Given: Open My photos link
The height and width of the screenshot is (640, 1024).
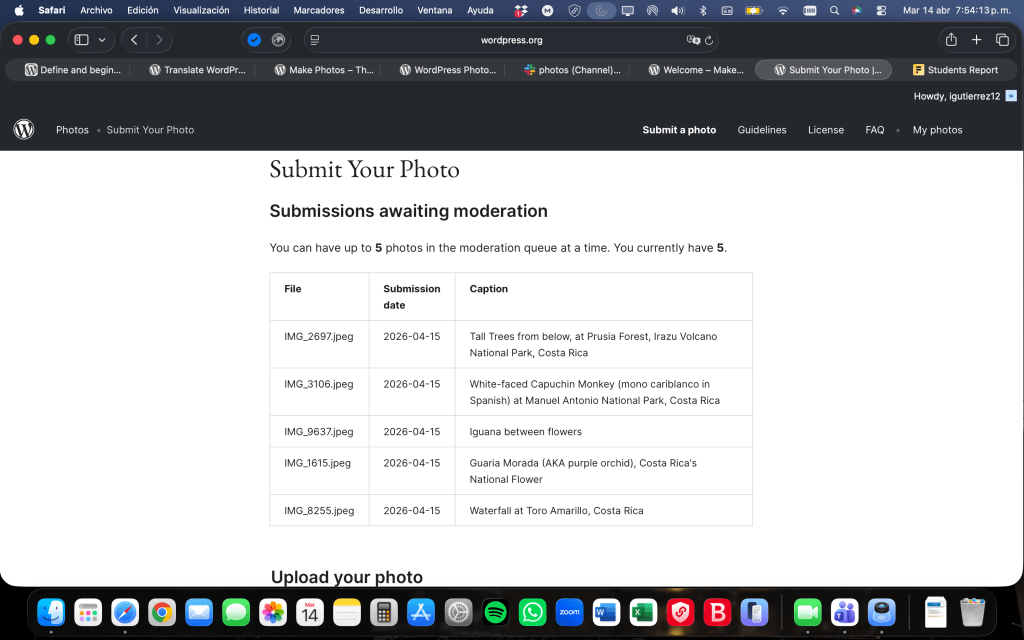Looking at the screenshot, I should pyautogui.click(x=937, y=130).
